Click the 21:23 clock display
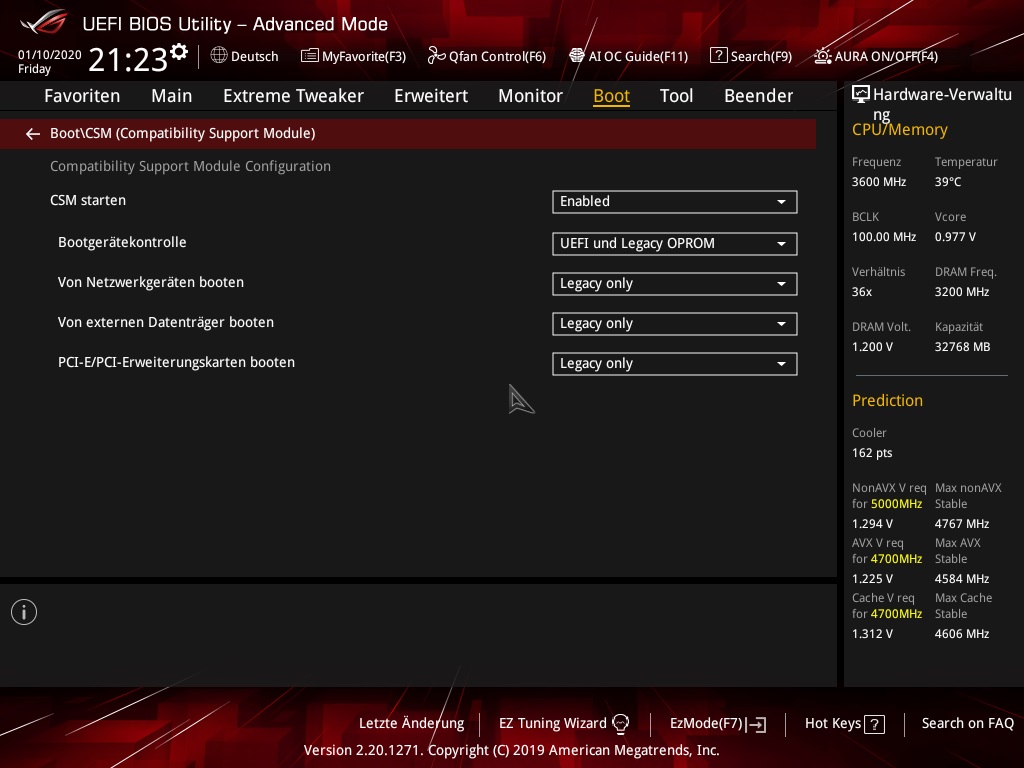Screen dimensions: 1024x768 tap(128, 60)
